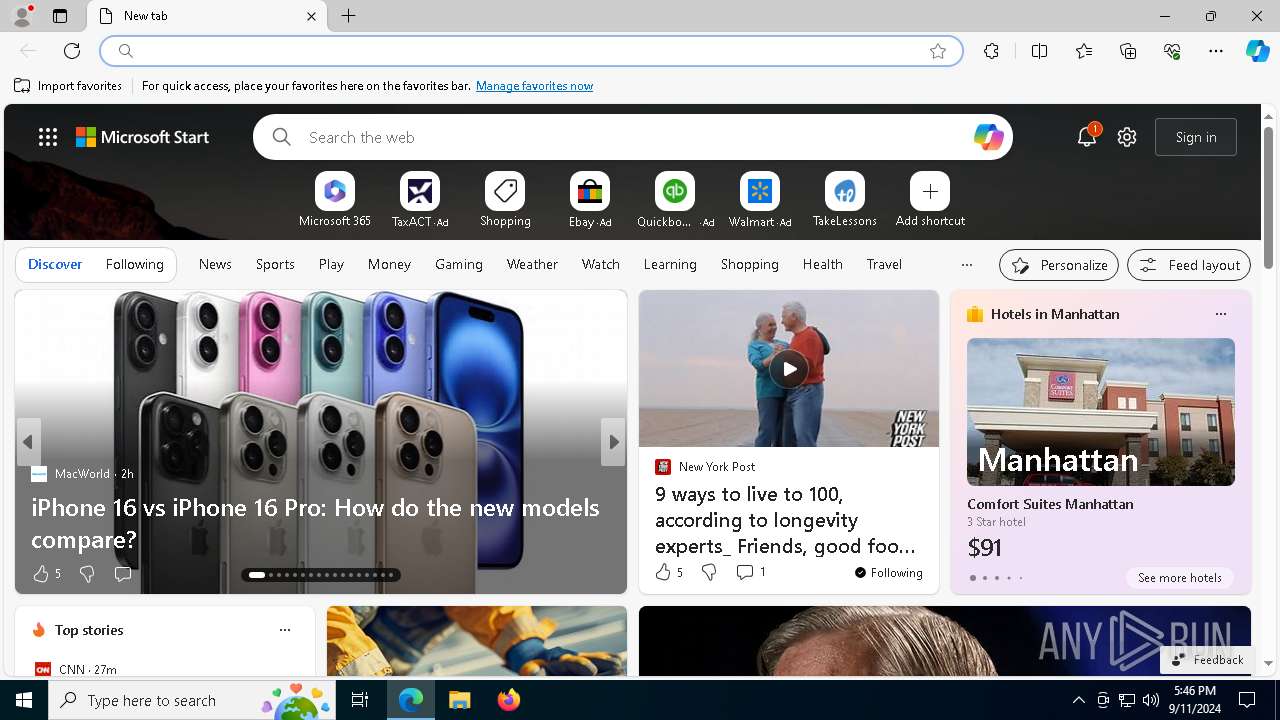1280x720 pixels.
Task: Dislike the iPhone 16 article
Action: [x=87, y=574]
